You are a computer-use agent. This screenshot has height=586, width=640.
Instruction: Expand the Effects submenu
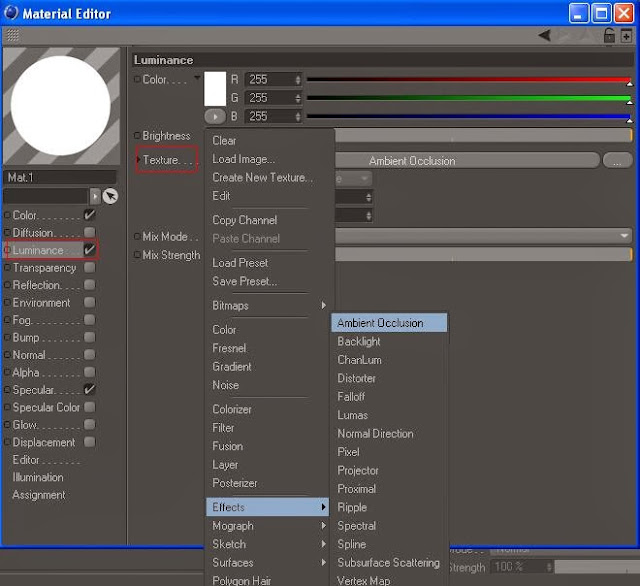[x=267, y=507]
